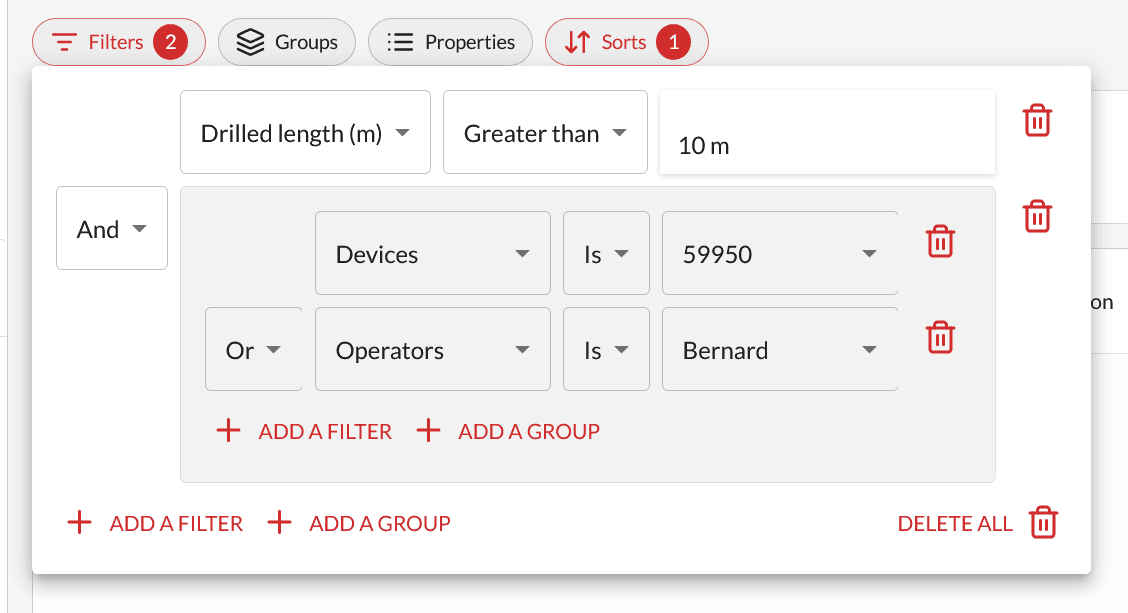Click the 10 m value input field

click(826, 145)
